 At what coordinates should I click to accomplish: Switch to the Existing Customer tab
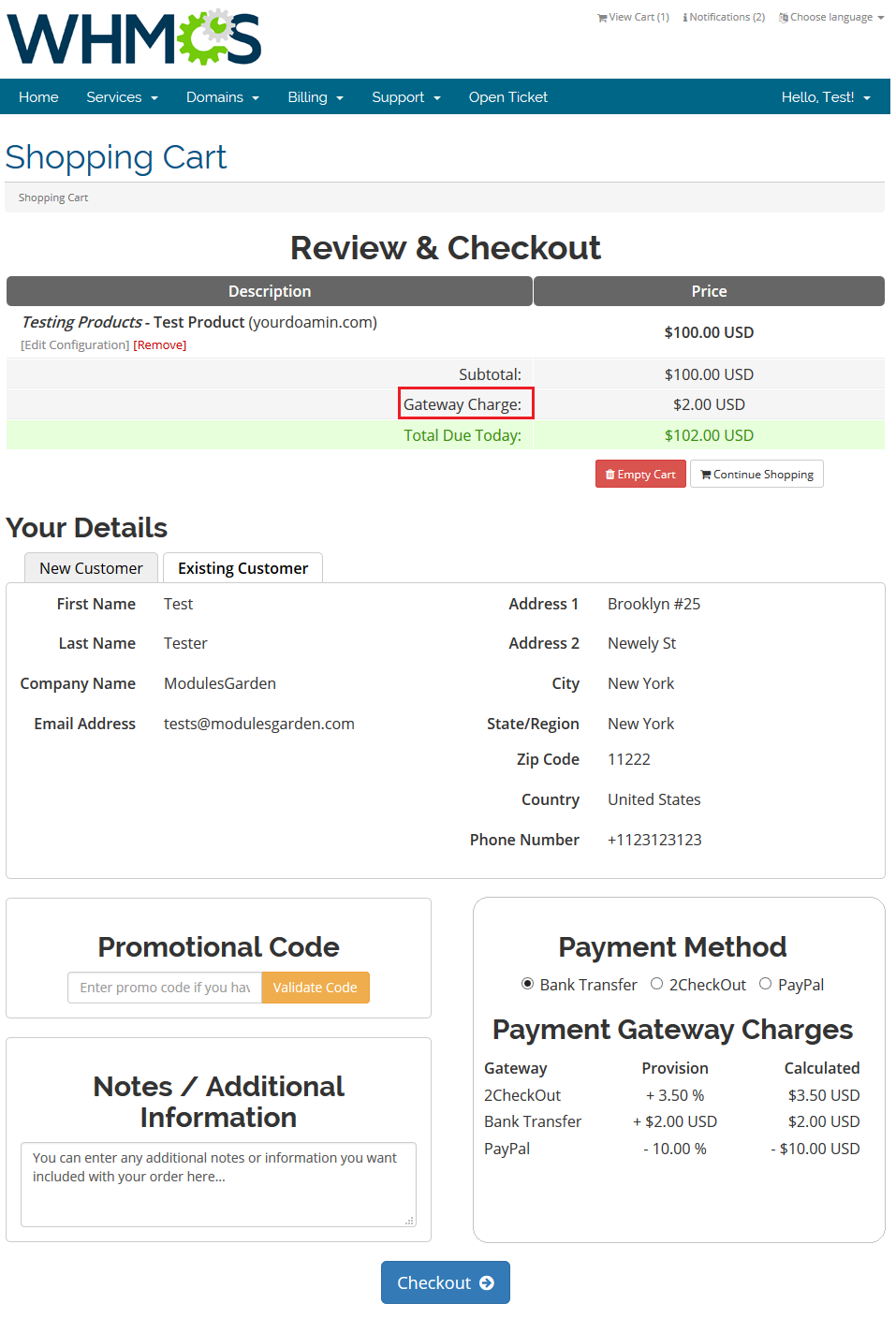coord(242,568)
